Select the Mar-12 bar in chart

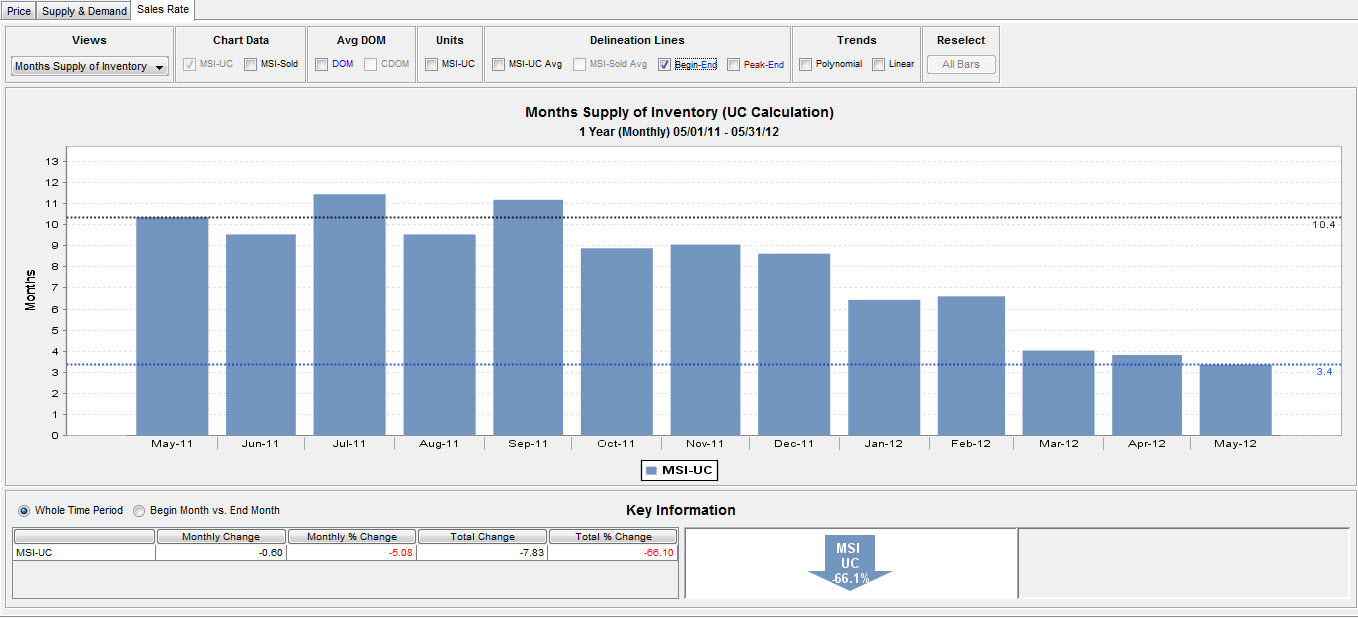tap(1059, 393)
